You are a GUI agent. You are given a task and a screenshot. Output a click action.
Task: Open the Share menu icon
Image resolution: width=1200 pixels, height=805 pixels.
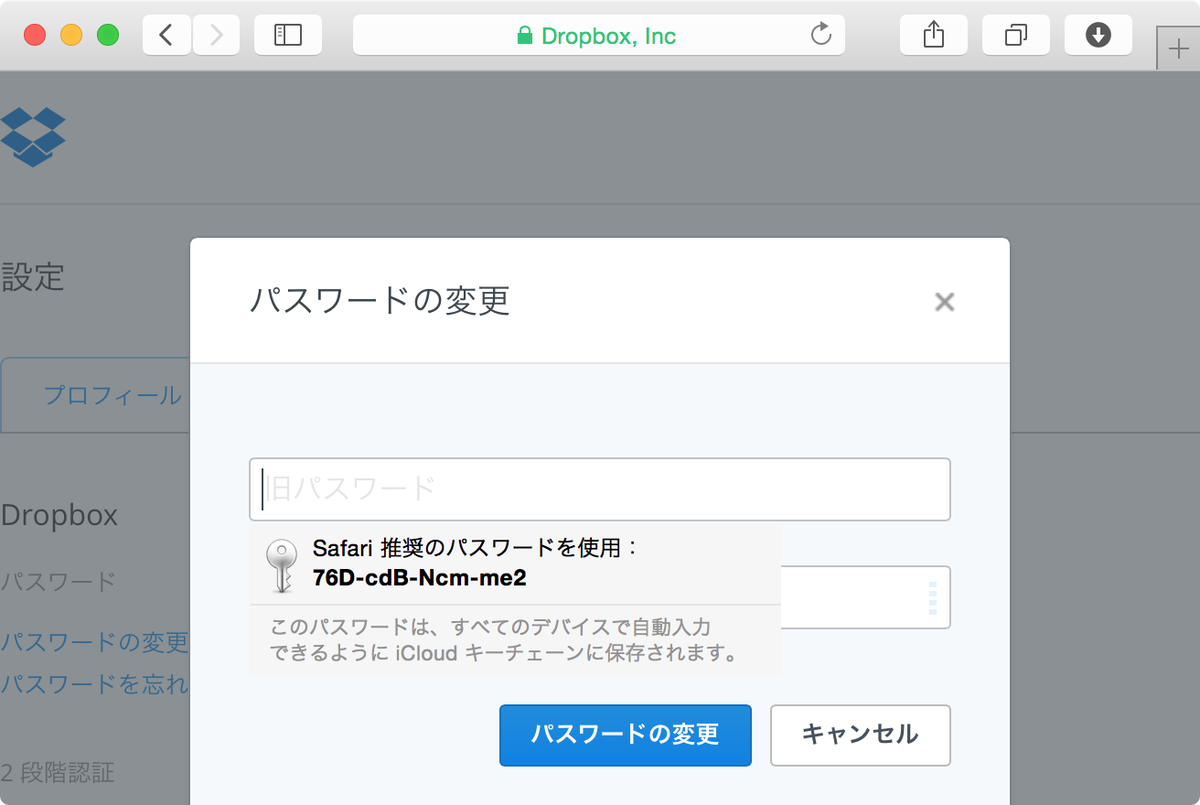pos(933,36)
